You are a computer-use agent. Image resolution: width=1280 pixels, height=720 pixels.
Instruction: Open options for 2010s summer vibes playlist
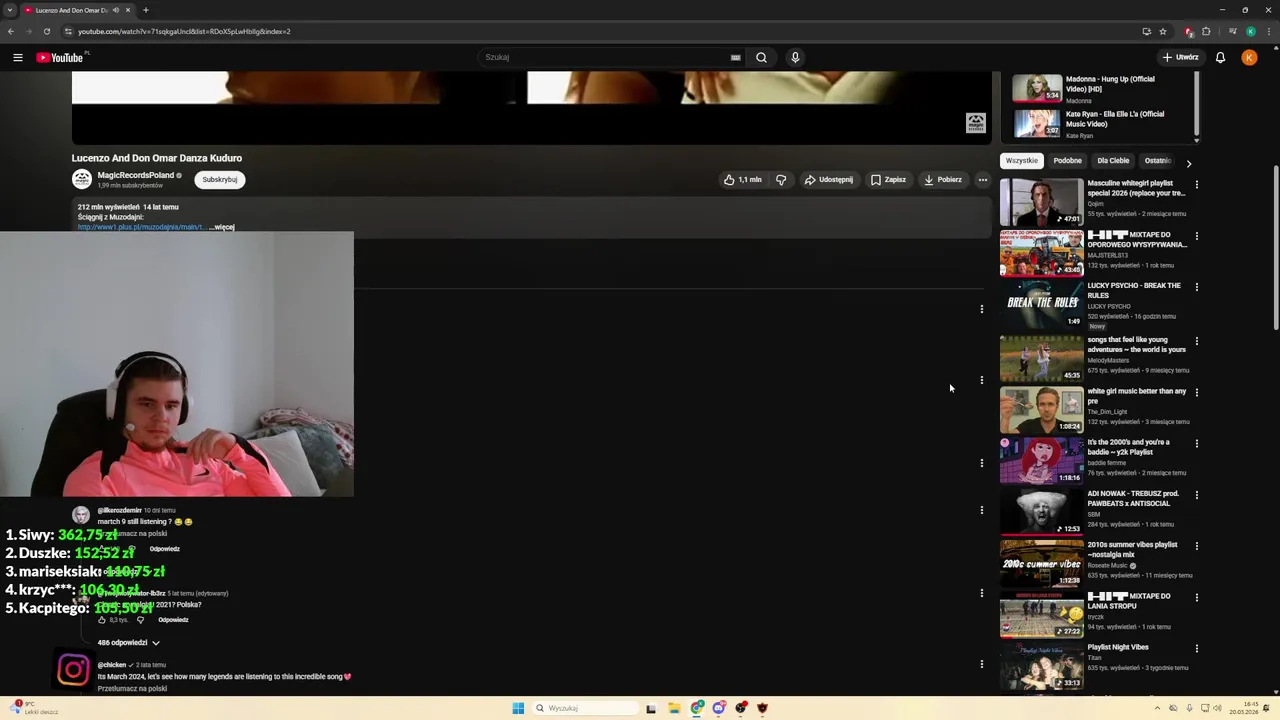tap(1196, 546)
